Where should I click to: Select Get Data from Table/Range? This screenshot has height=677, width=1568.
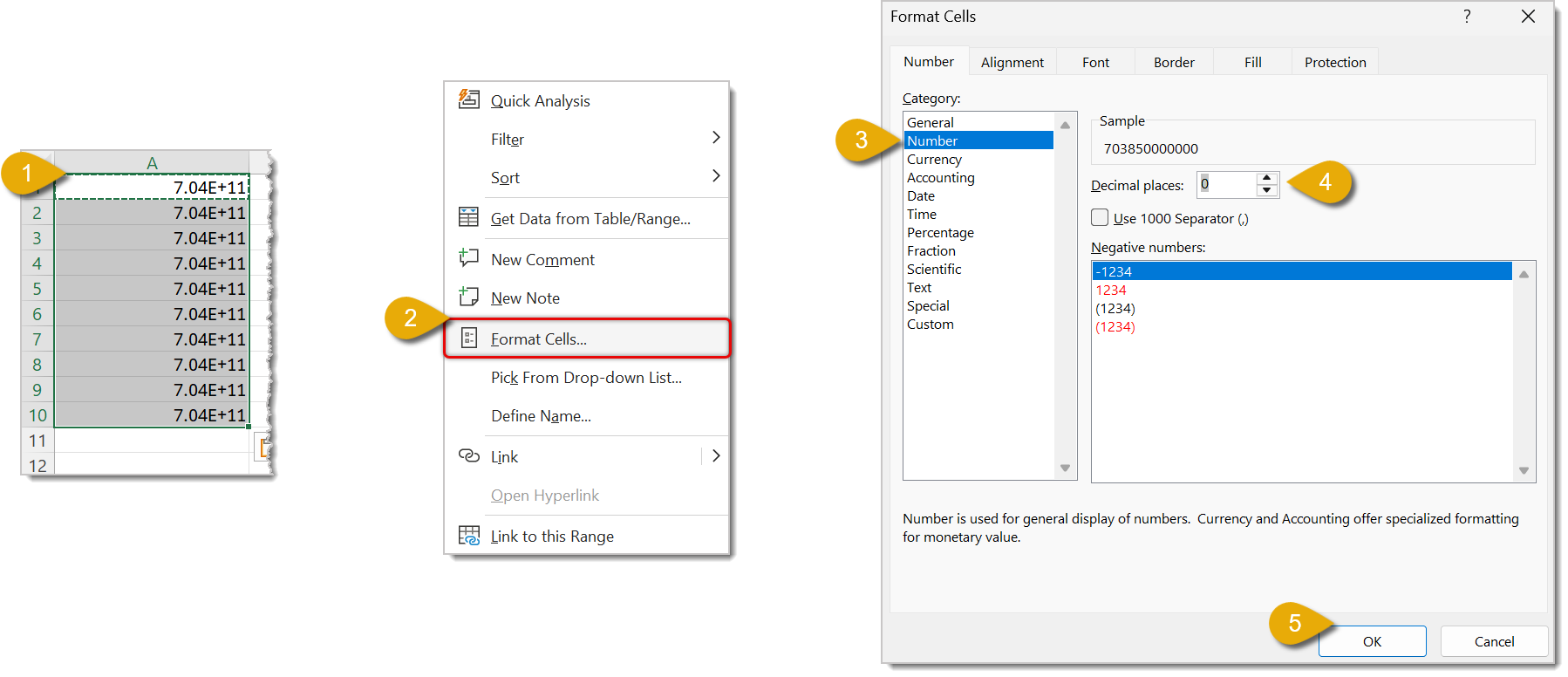(x=587, y=218)
